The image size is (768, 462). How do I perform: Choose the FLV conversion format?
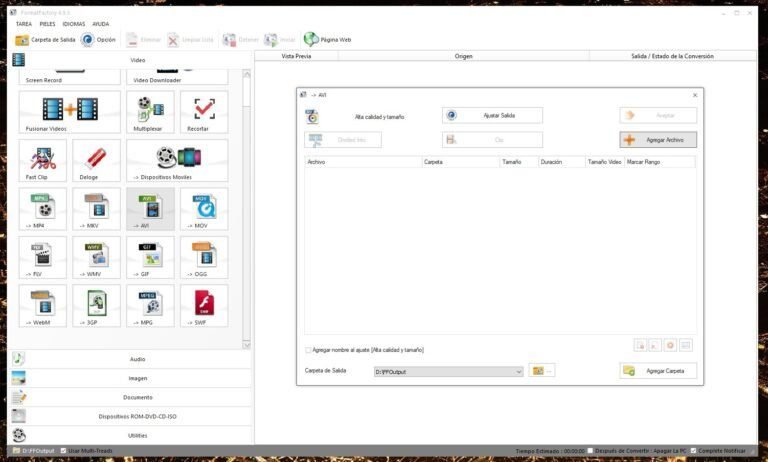coord(43,257)
